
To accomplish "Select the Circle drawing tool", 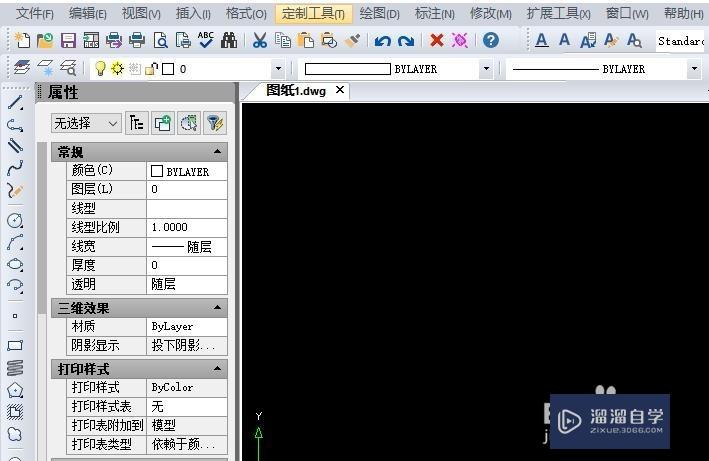I will coord(15,220).
